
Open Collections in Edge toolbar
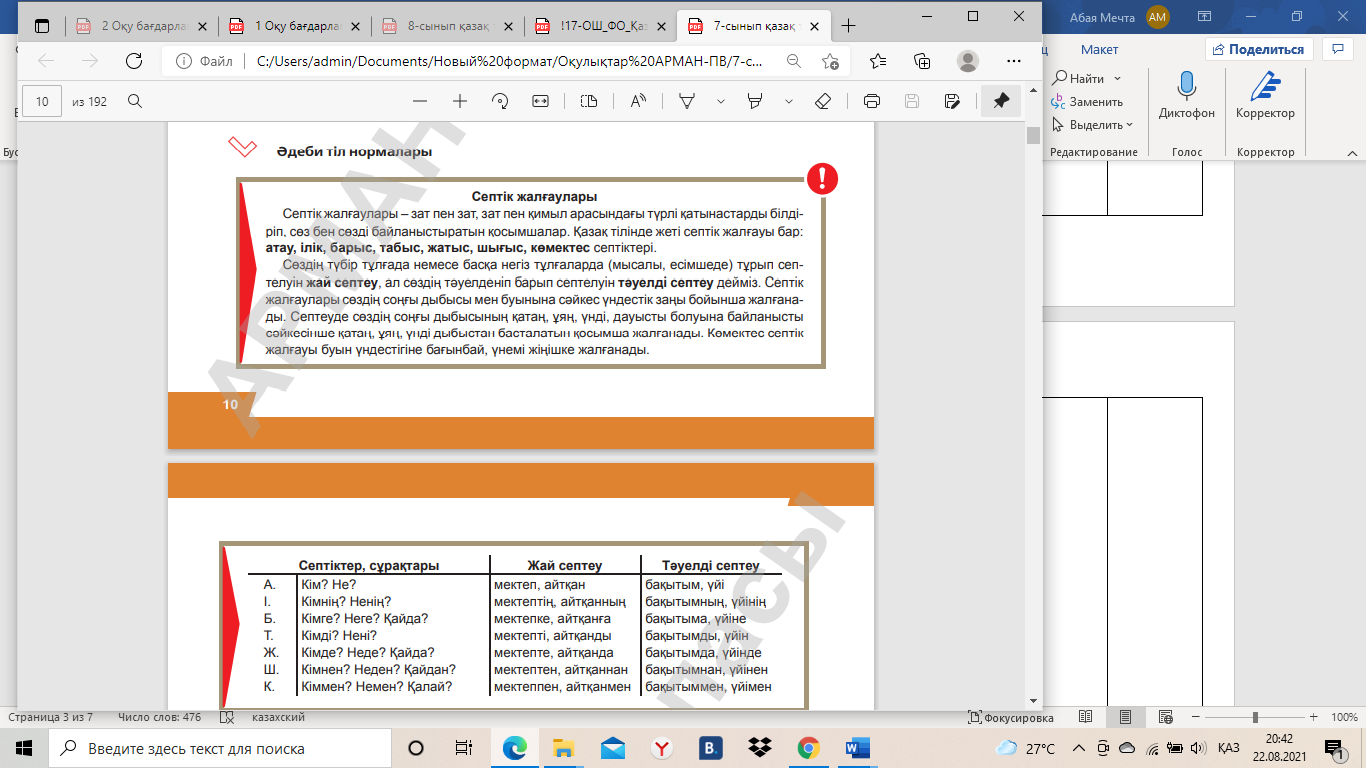[922, 61]
